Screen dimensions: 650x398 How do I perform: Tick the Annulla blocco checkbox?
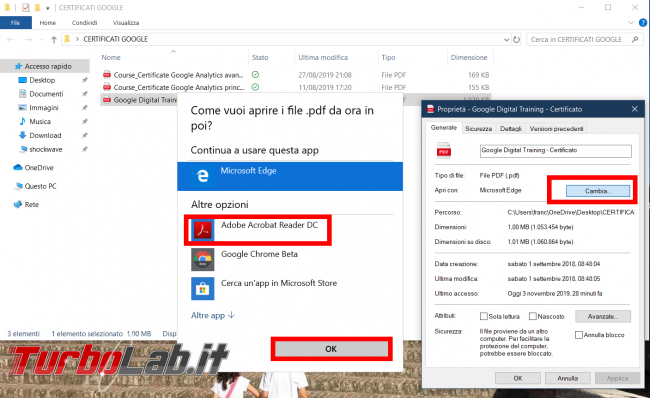[579, 335]
